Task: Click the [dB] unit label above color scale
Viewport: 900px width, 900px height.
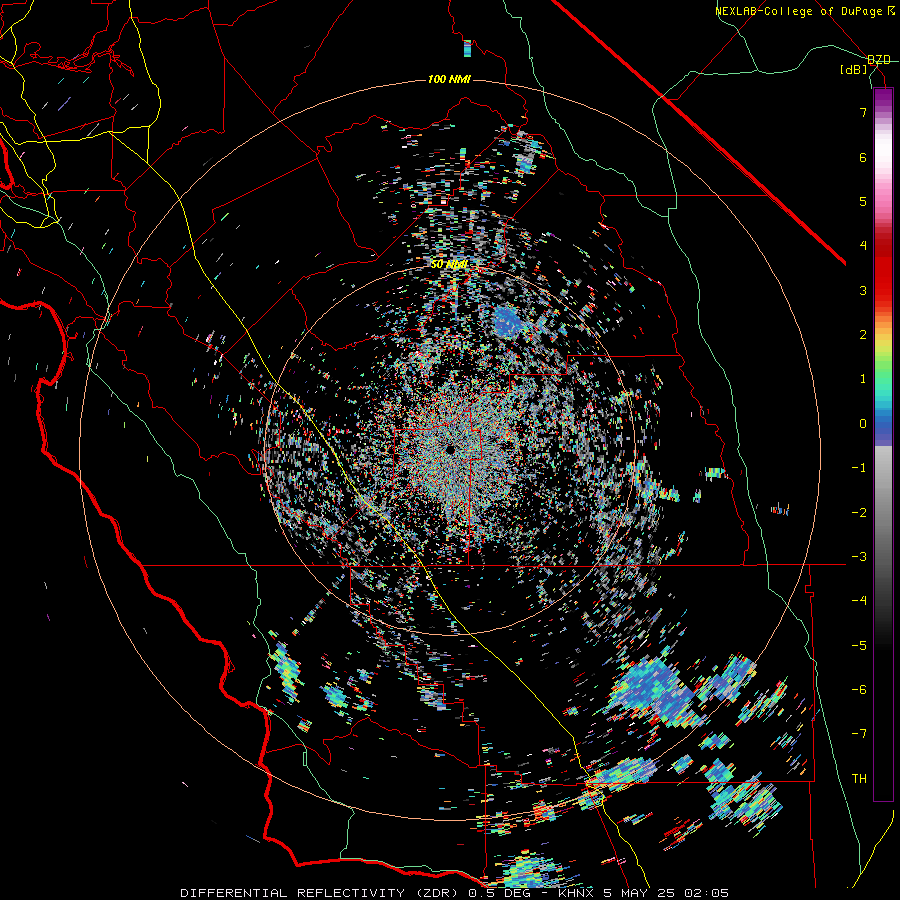Action: pos(854,70)
